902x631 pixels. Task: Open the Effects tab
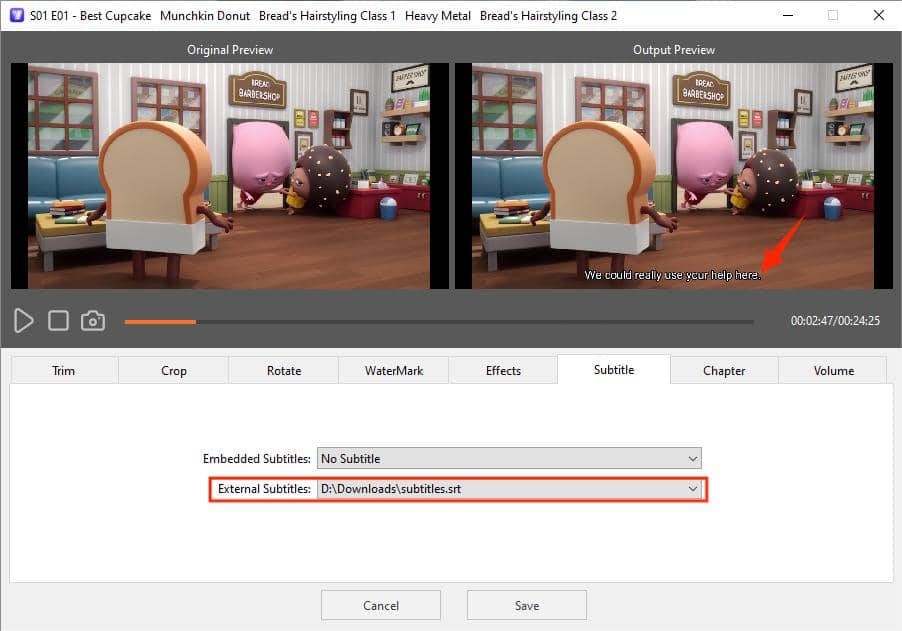tap(503, 370)
